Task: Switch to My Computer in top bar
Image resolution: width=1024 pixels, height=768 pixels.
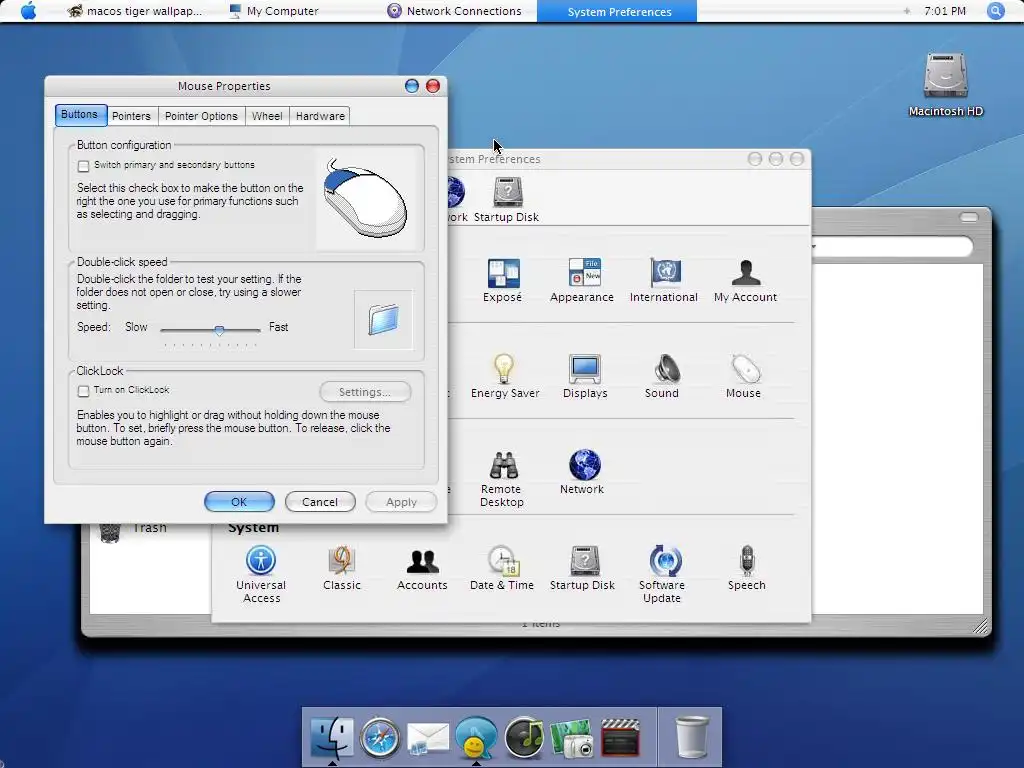Action: pyautogui.click(x=274, y=11)
